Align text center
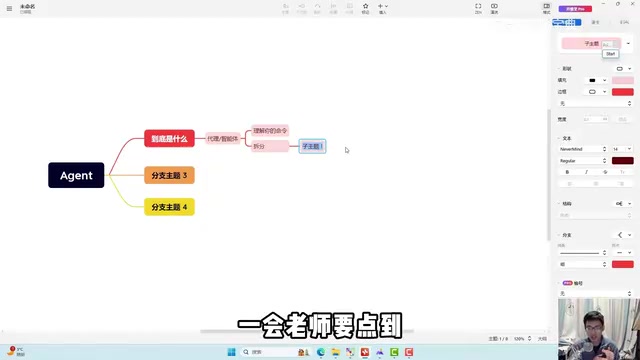Screen dimensions: 640x360 (x=596, y=184)
